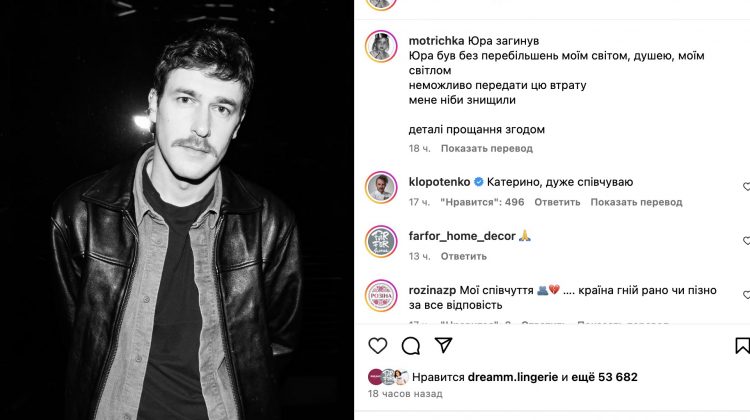This screenshot has width=750, height=420.
Task: Reply to klopotenko's comment
Action: pos(557,202)
